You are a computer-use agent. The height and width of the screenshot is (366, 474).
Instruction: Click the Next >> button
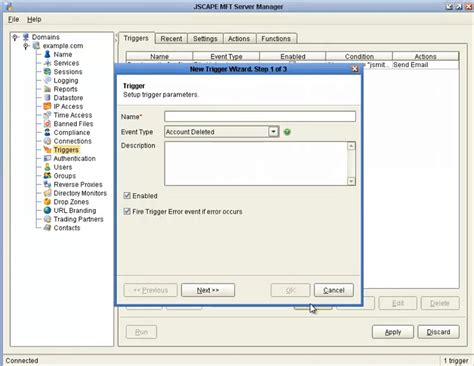click(208, 290)
